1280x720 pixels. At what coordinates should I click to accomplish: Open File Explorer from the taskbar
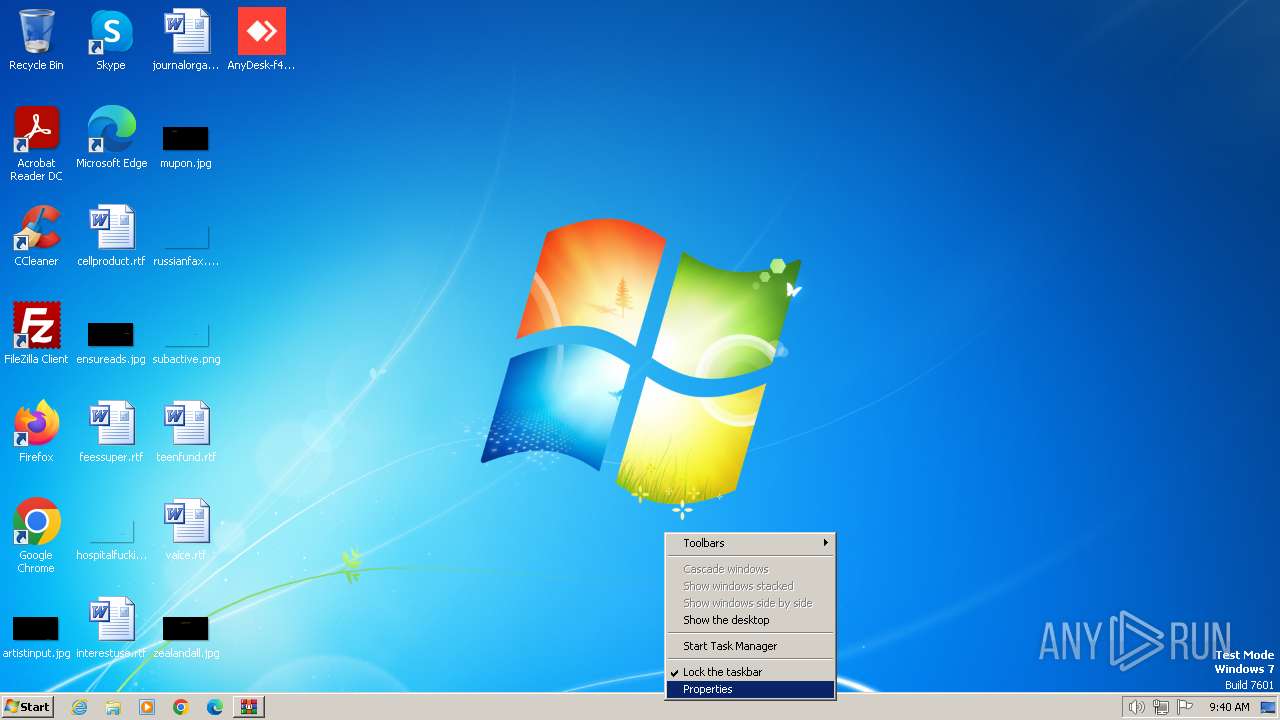[x=113, y=707]
